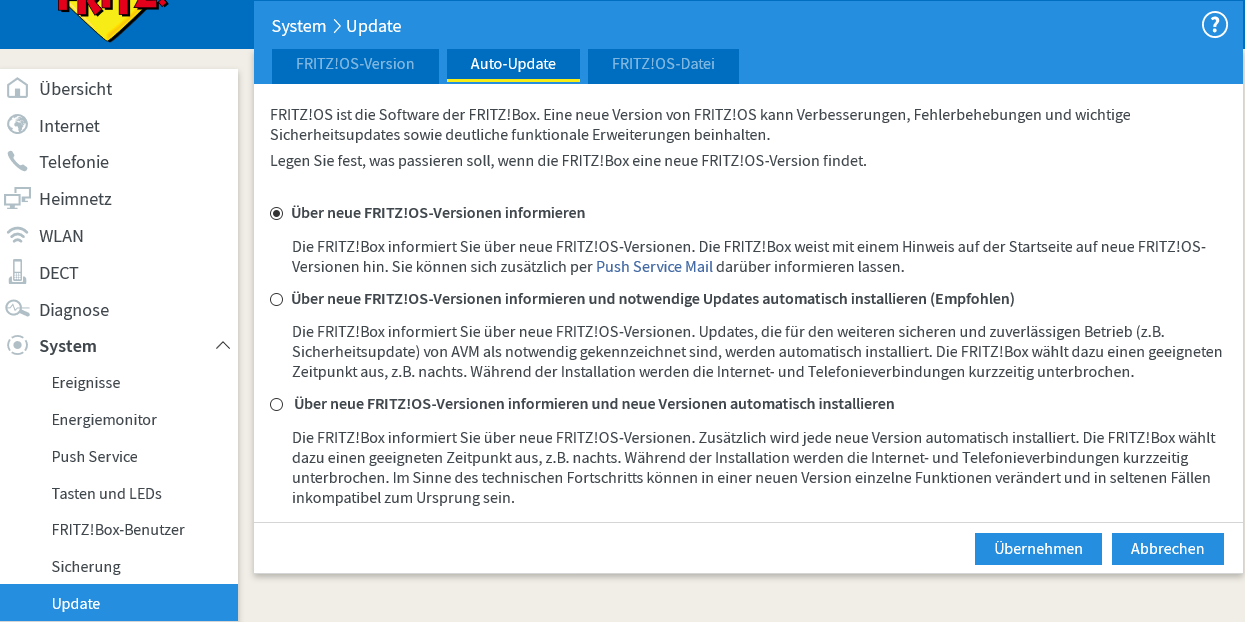Select the recommended 'notwendige Updates automatisch installieren' radio
The height and width of the screenshot is (622, 1245).
coord(277,299)
